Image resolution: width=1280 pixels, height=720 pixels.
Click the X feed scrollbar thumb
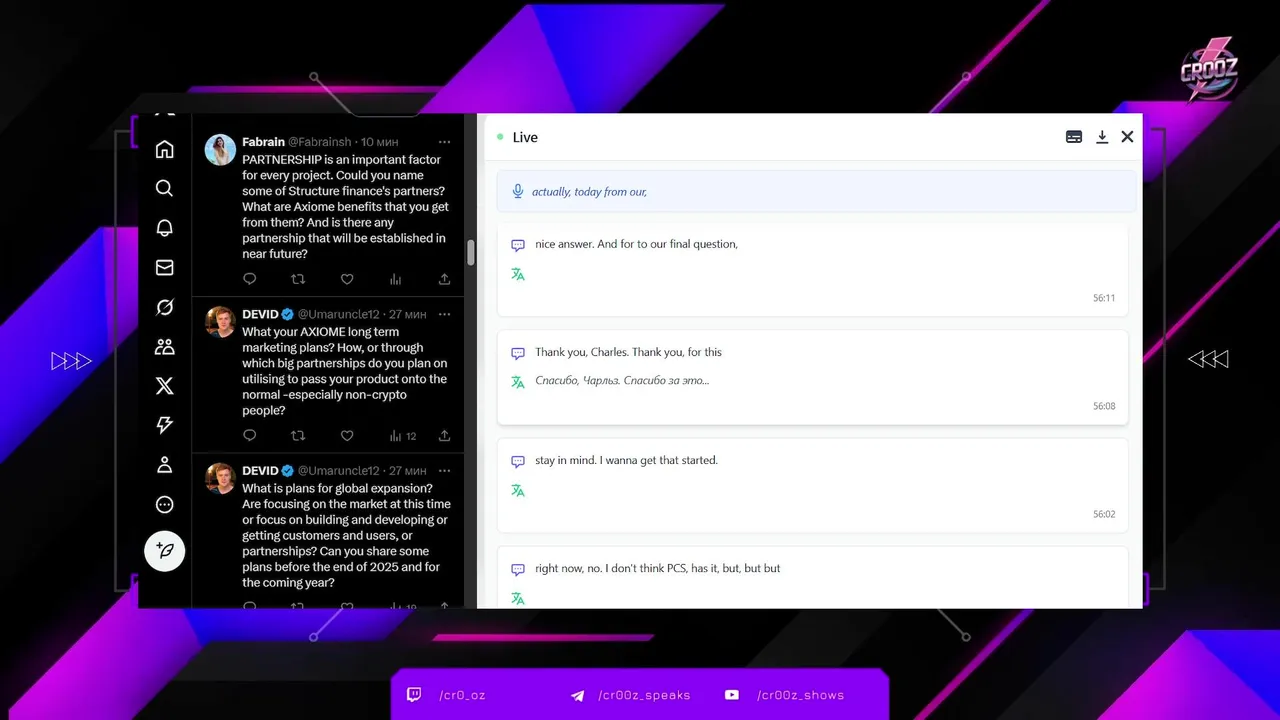coord(471,252)
